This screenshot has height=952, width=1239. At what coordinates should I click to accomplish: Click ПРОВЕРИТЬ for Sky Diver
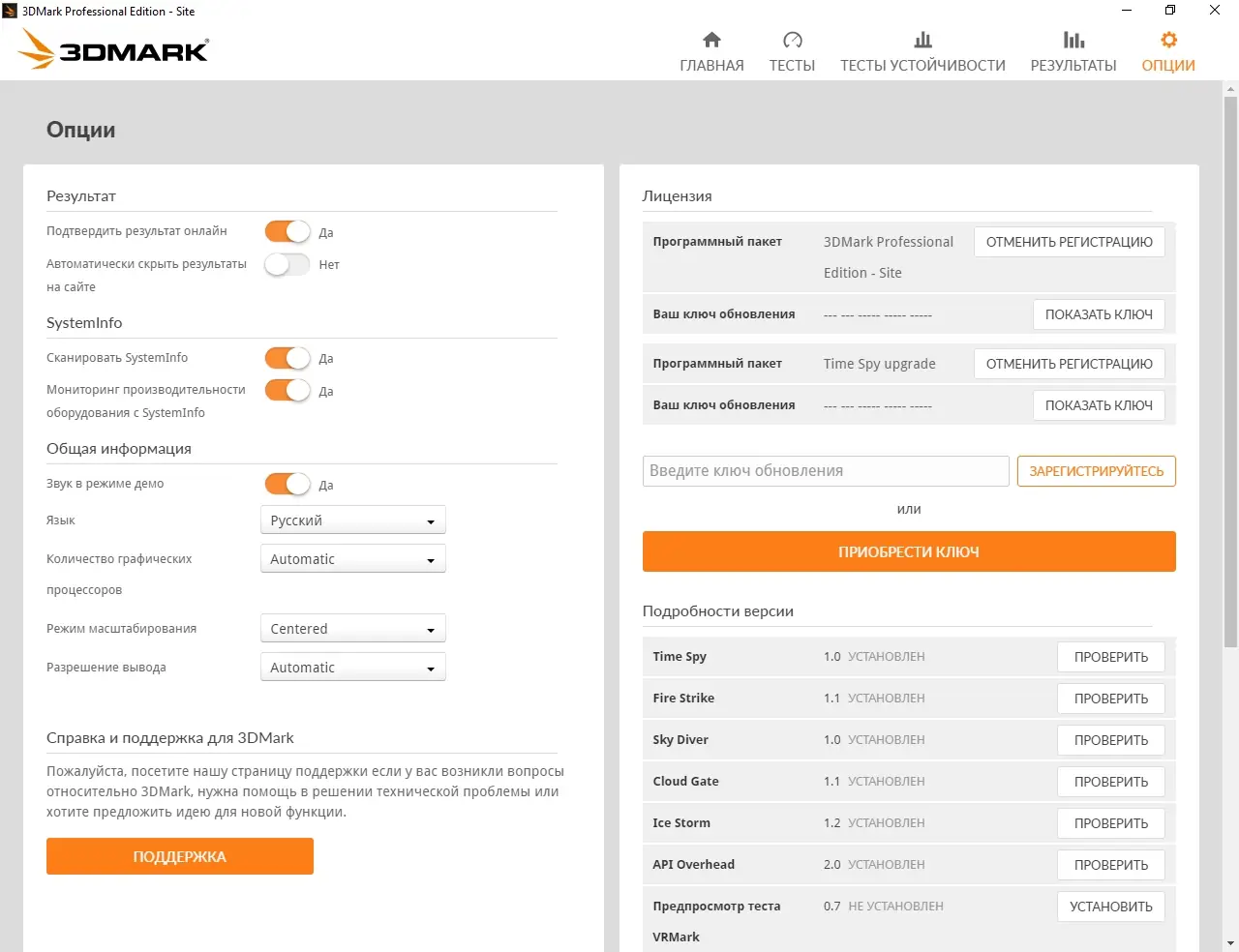[1111, 740]
